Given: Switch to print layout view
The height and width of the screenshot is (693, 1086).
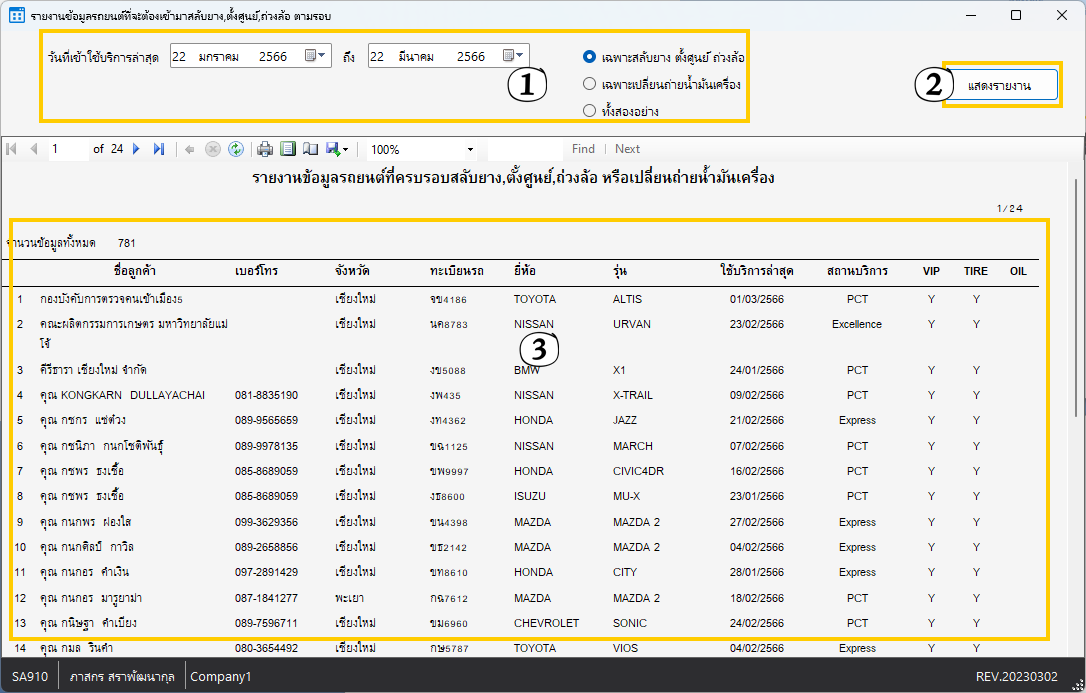Looking at the screenshot, I should pyautogui.click(x=288, y=149).
